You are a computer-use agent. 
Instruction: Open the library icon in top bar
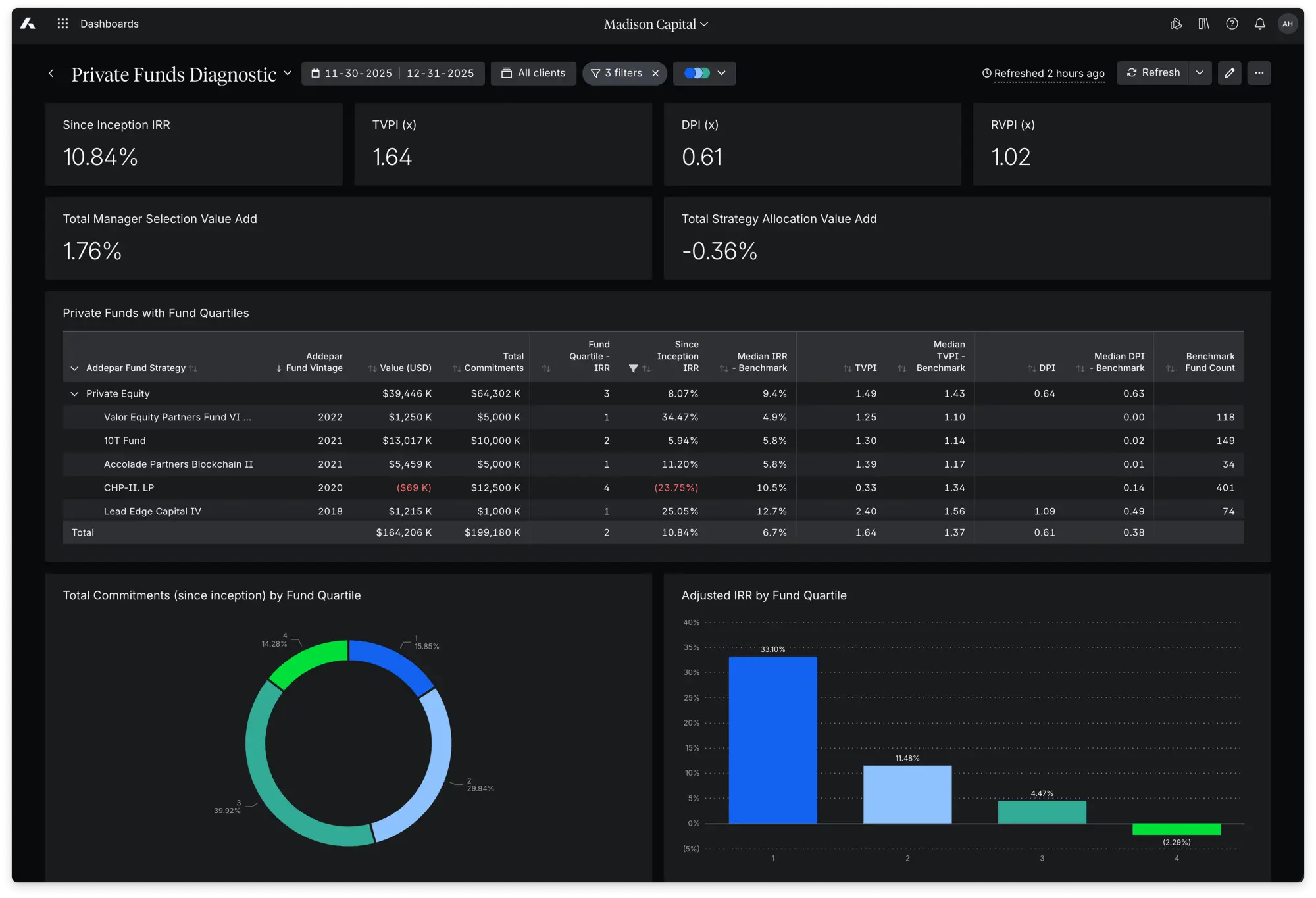1203,24
